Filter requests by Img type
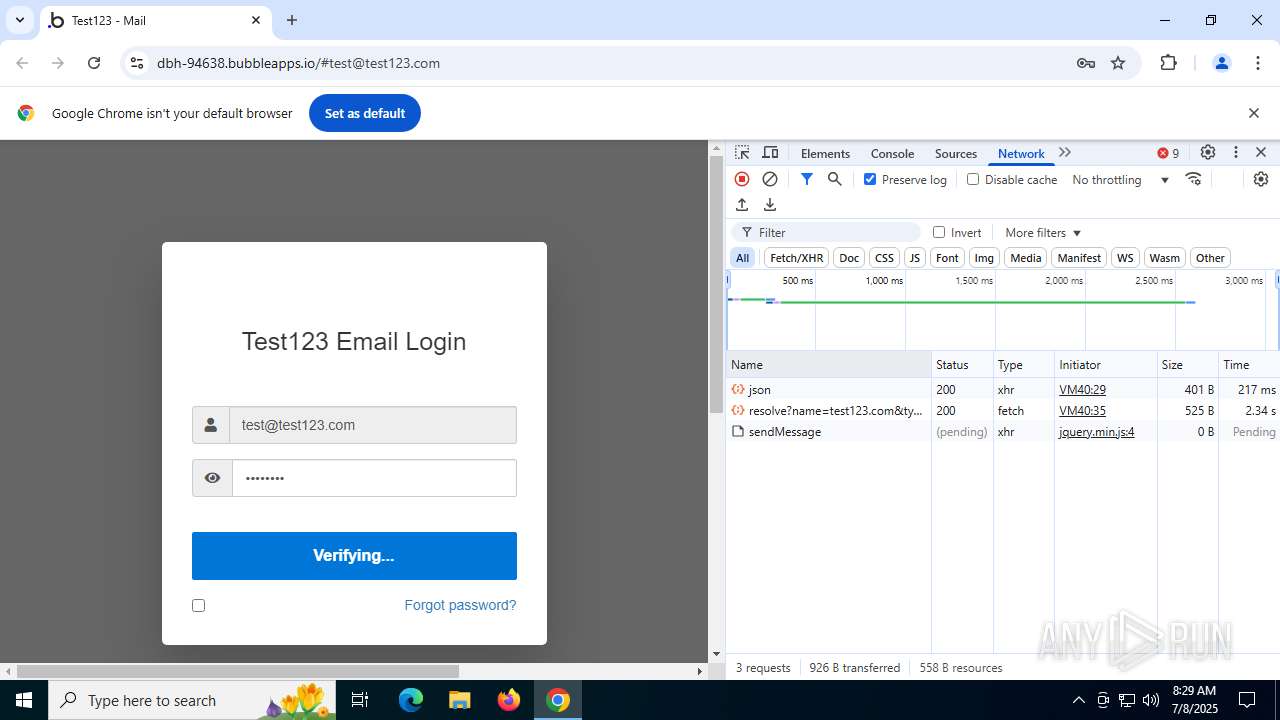Image resolution: width=1280 pixels, height=720 pixels. point(984,257)
